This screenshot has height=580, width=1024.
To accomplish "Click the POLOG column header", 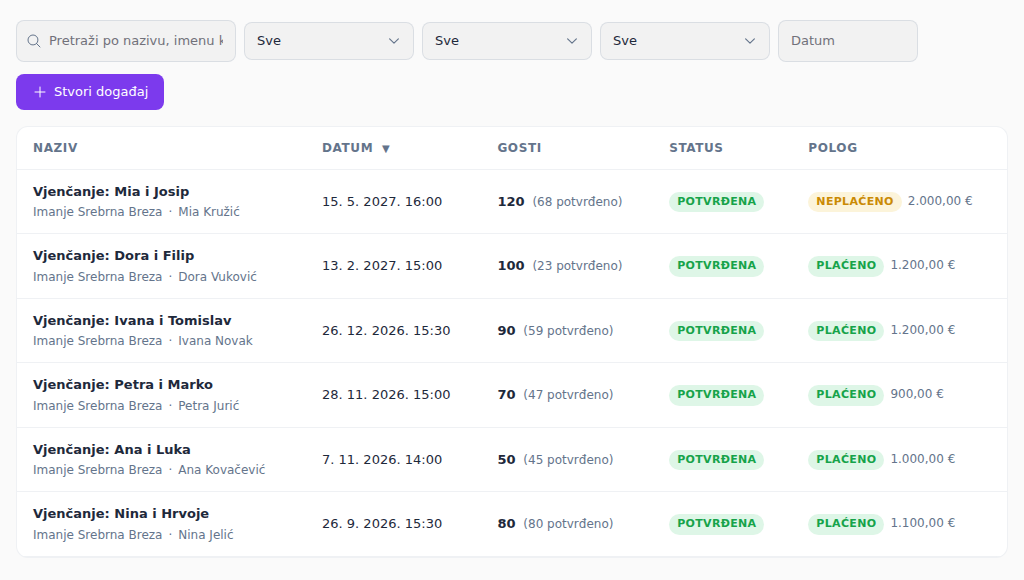I will (x=833, y=148).
